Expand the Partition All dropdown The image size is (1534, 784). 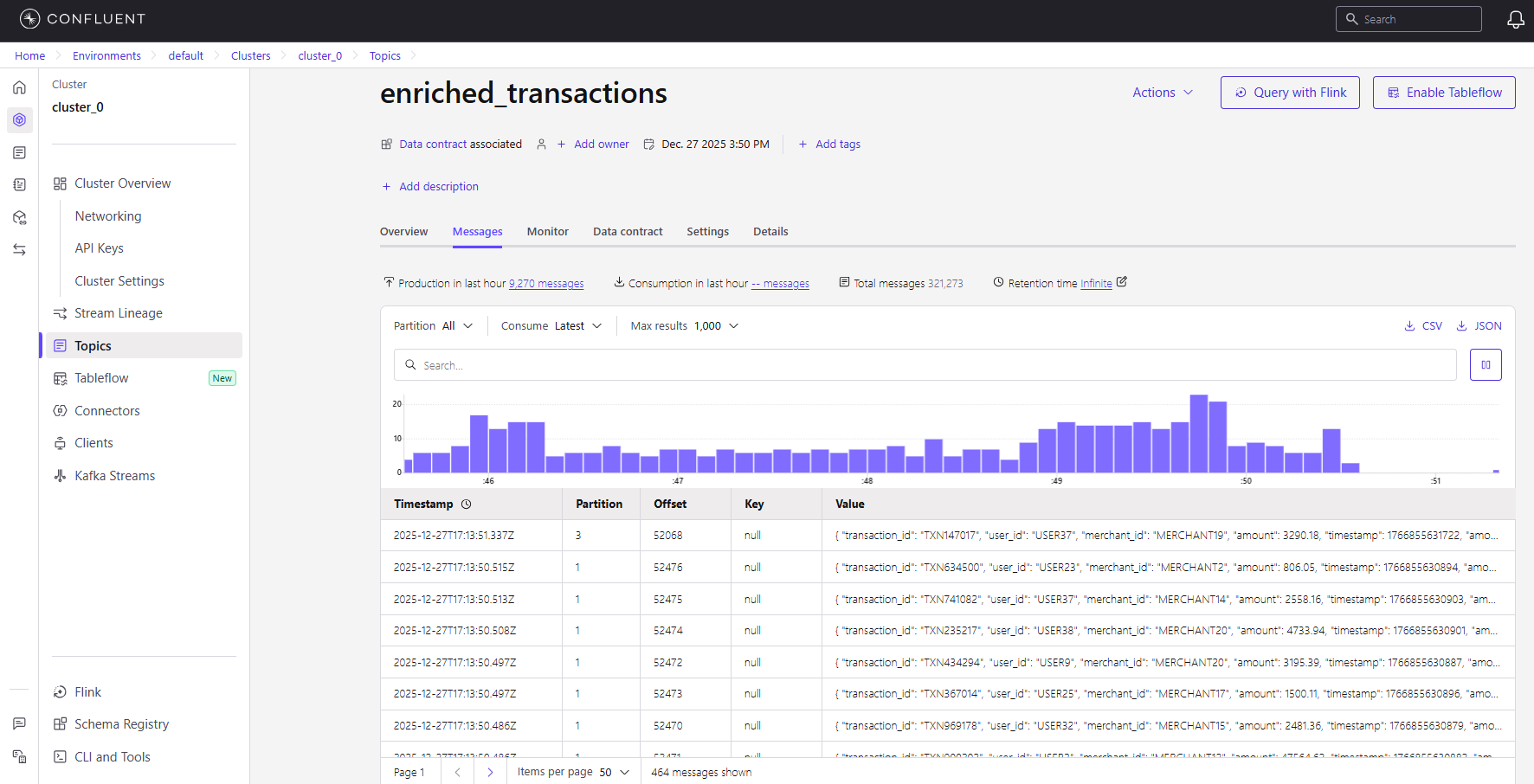click(x=433, y=326)
